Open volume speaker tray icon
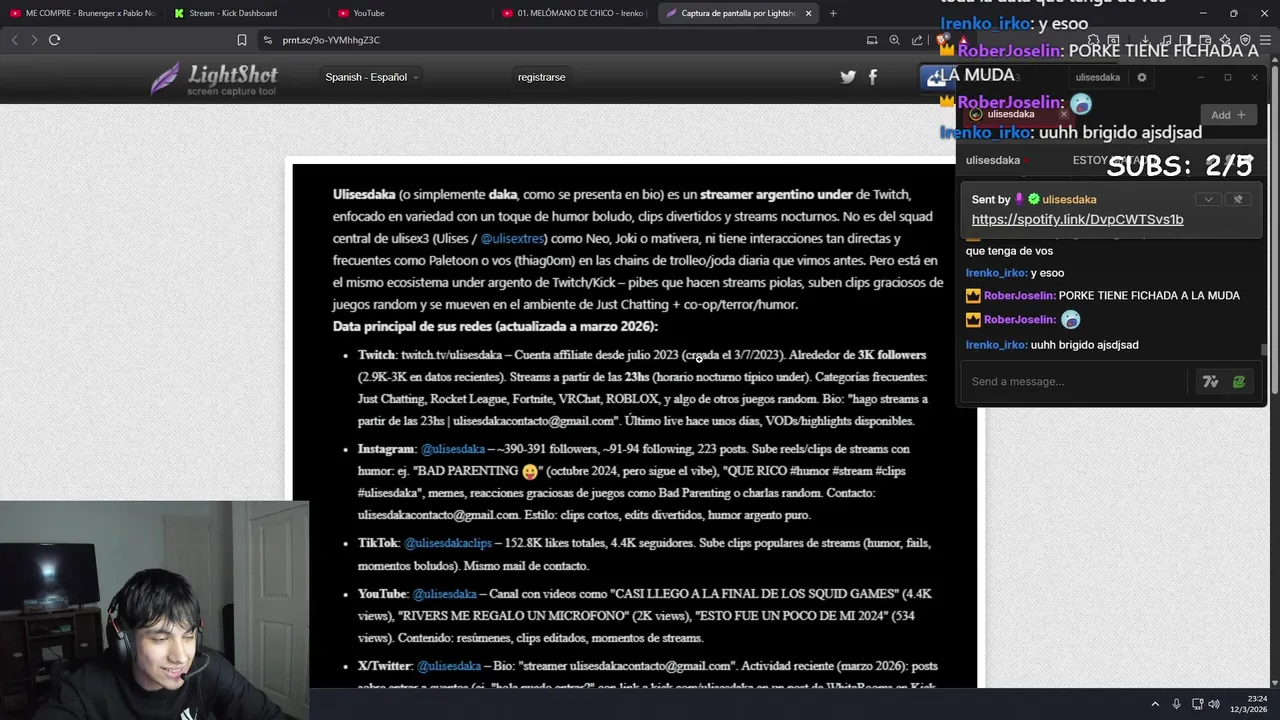This screenshot has width=1280, height=720. pyautogui.click(x=1214, y=704)
